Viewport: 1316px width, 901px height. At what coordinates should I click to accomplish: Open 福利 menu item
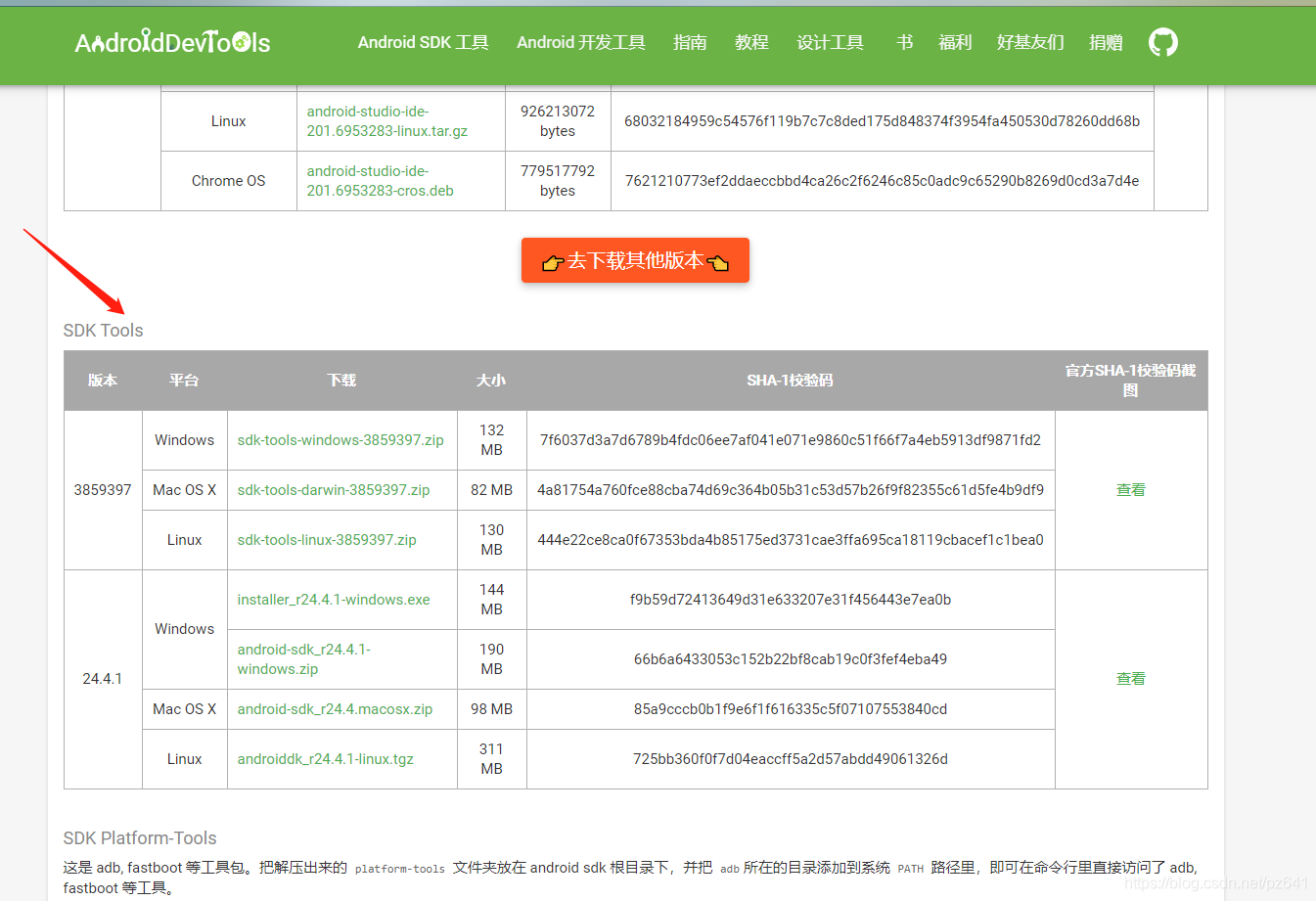(955, 42)
